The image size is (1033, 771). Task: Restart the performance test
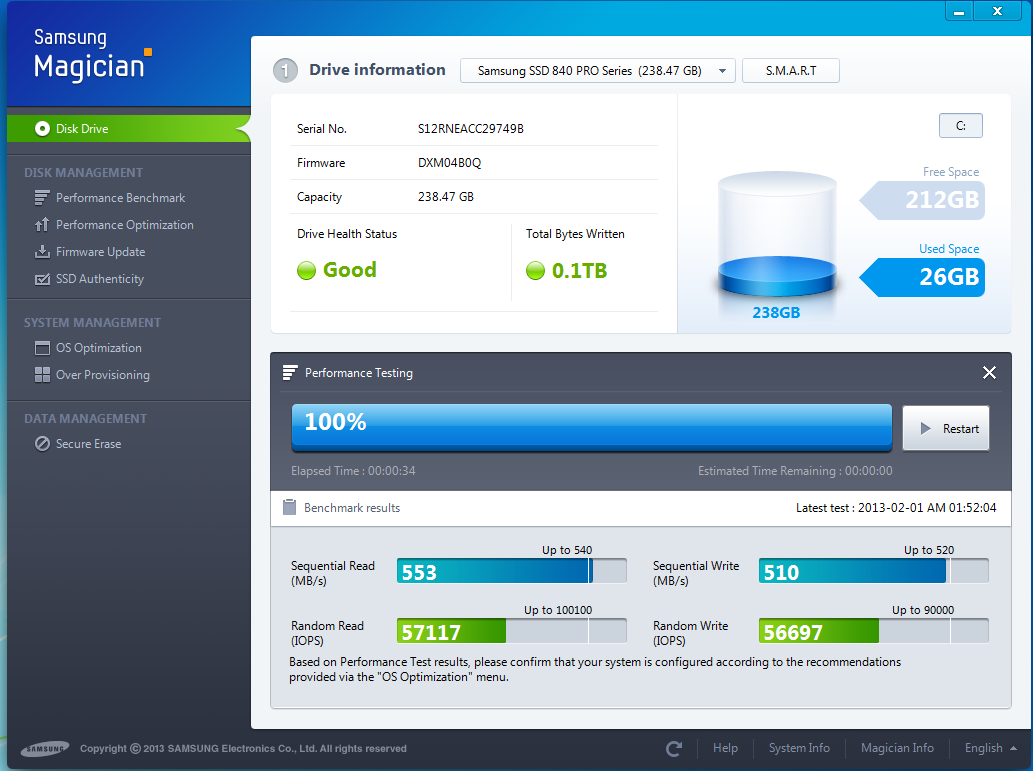pos(946,429)
